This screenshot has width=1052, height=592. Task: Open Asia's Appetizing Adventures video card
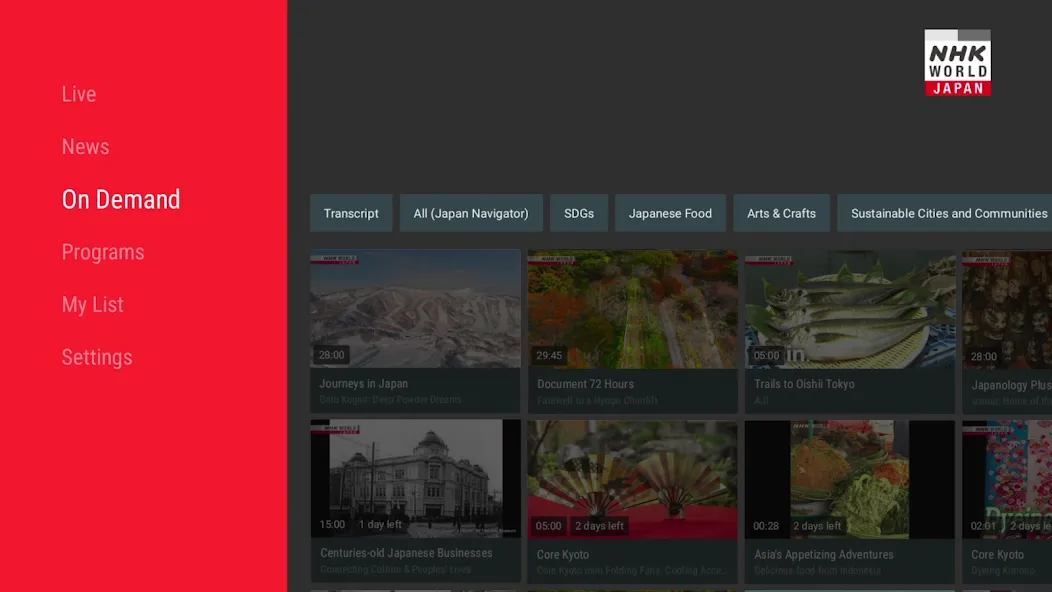click(x=850, y=501)
